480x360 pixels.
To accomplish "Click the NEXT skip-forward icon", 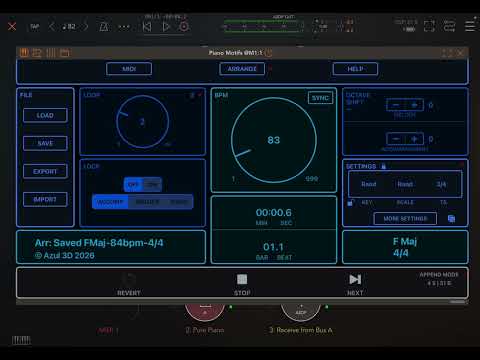I will click(x=355, y=279).
